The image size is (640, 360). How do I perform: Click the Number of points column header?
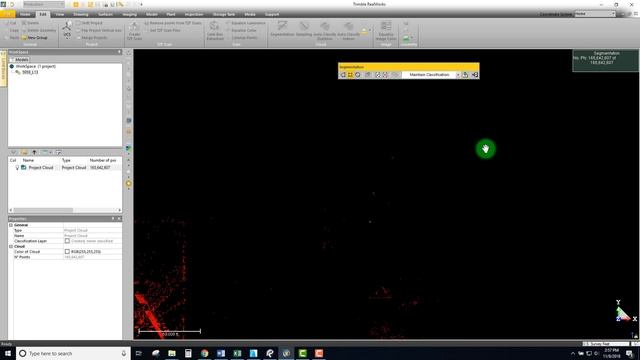click(x=104, y=160)
